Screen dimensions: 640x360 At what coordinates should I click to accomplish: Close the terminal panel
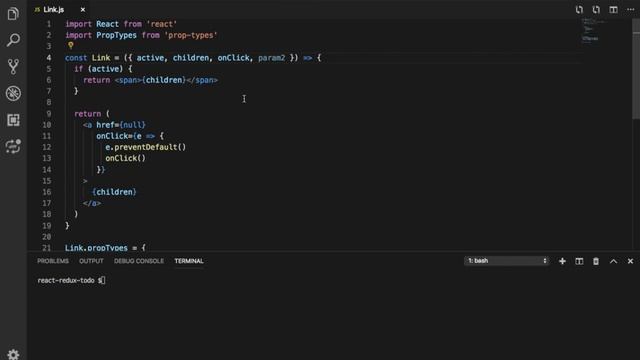[x=630, y=261]
